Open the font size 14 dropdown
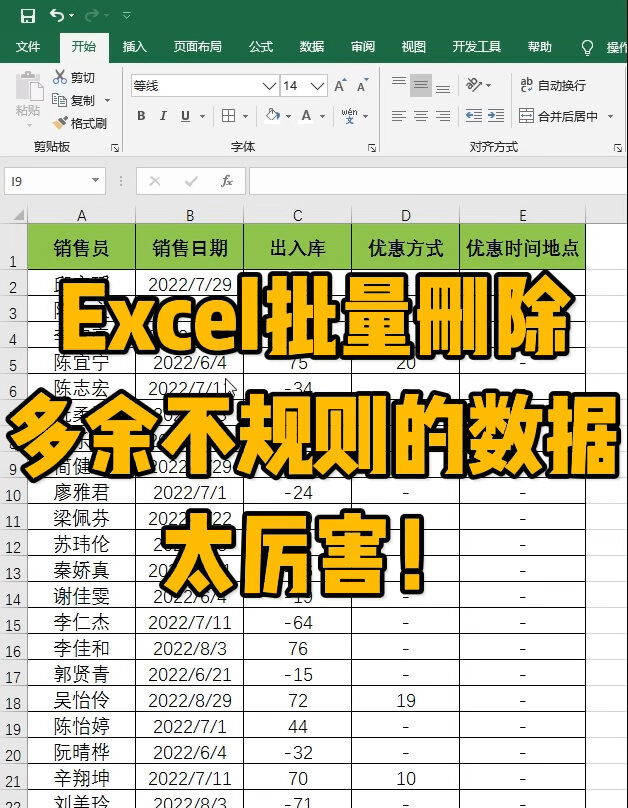The height and width of the screenshot is (808, 628). click(318, 86)
